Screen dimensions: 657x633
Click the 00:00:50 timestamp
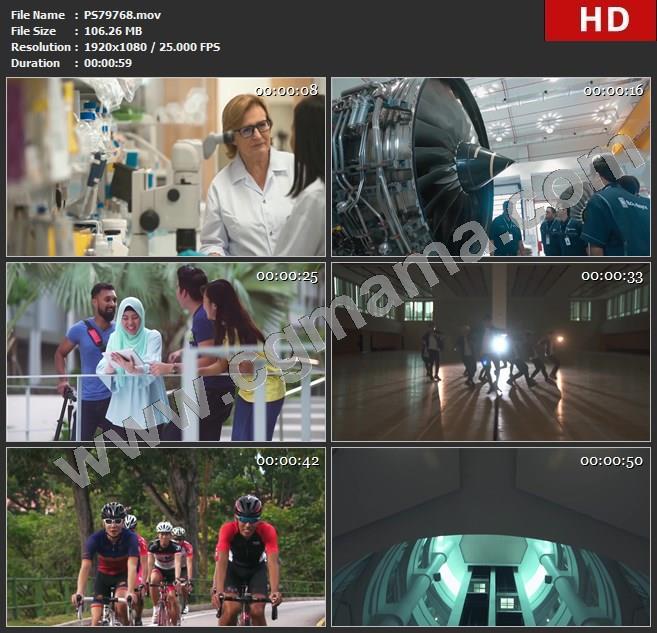tap(613, 461)
